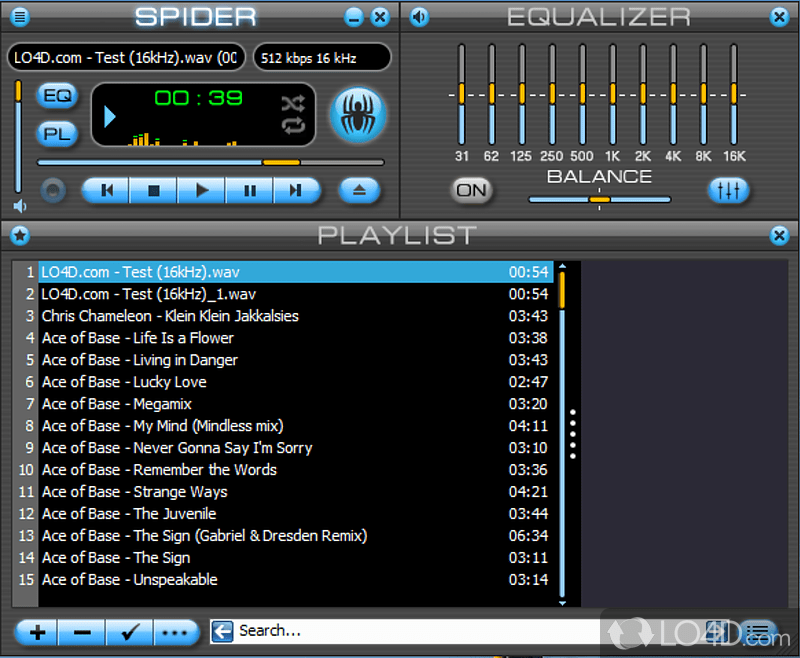The height and width of the screenshot is (658, 800).
Task: Select Ace of Base - My Mind (Mindless mix)
Action: [x=296, y=426]
